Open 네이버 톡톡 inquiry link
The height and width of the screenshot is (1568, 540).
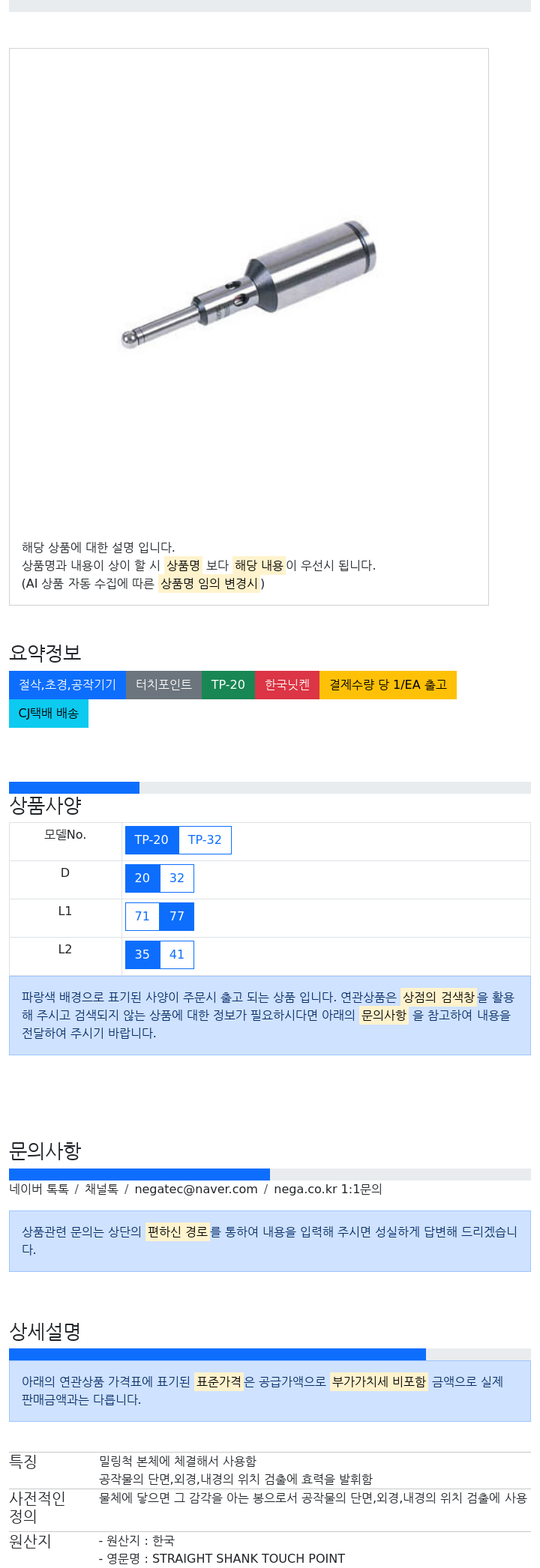pos(39,1189)
